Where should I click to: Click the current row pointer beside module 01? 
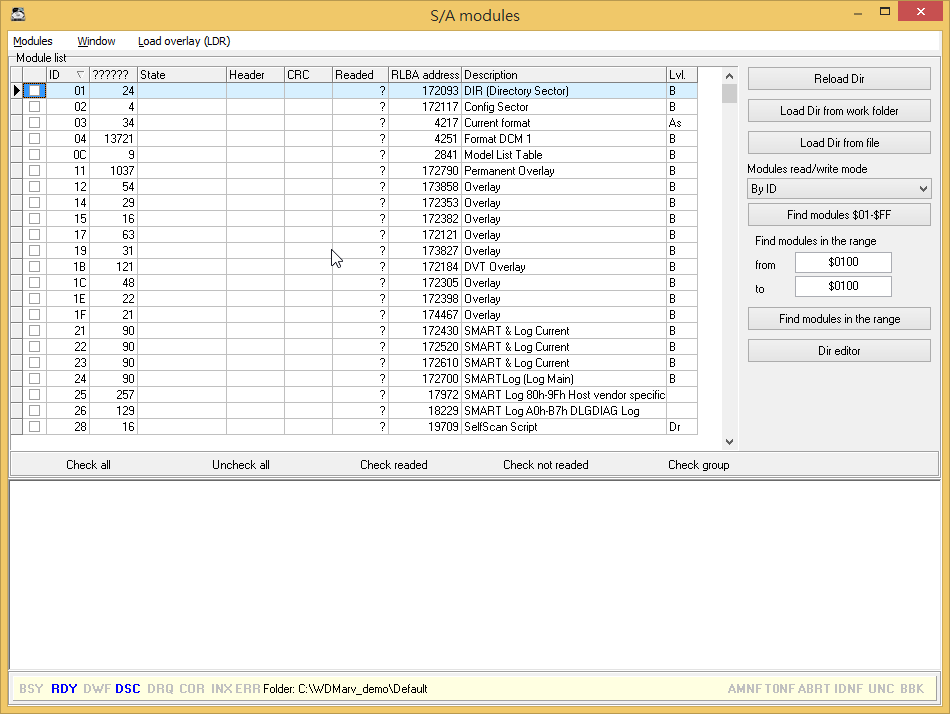pyautogui.click(x=16, y=91)
